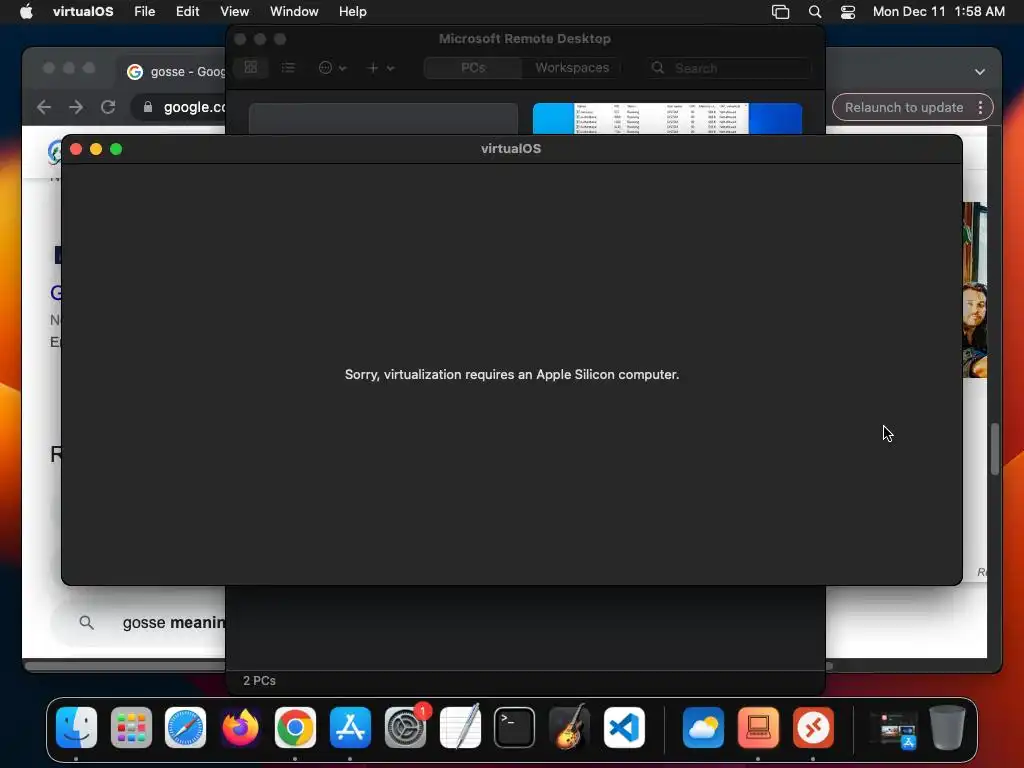Click the Google result image thumbnail
Image resolution: width=1024 pixels, height=768 pixels.
(x=974, y=289)
